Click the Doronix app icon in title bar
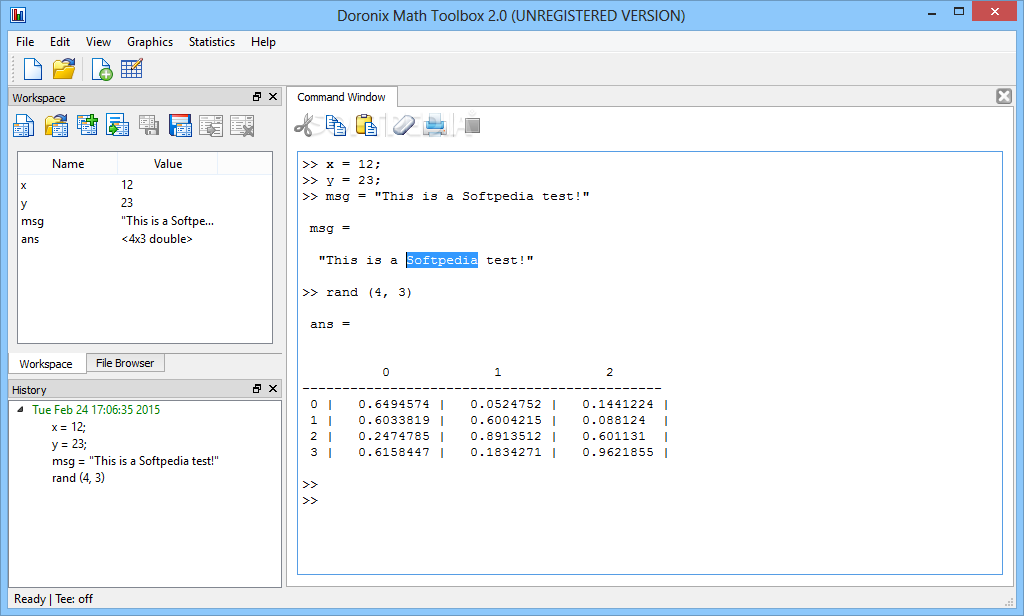 [x=18, y=14]
